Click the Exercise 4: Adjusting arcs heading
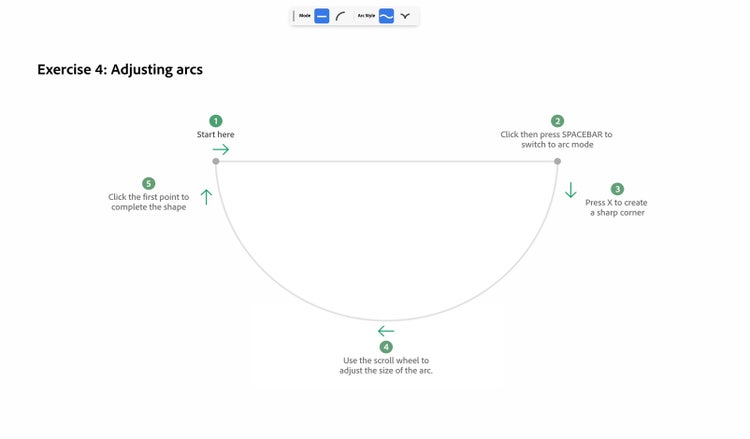The image size is (750, 439). pos(120,70)
